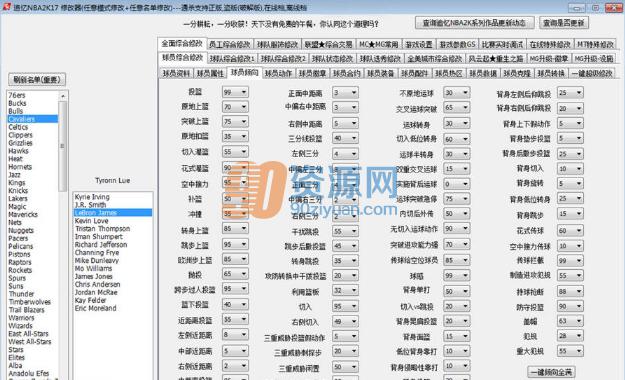Select Spurs in the team list

(33, 278)
